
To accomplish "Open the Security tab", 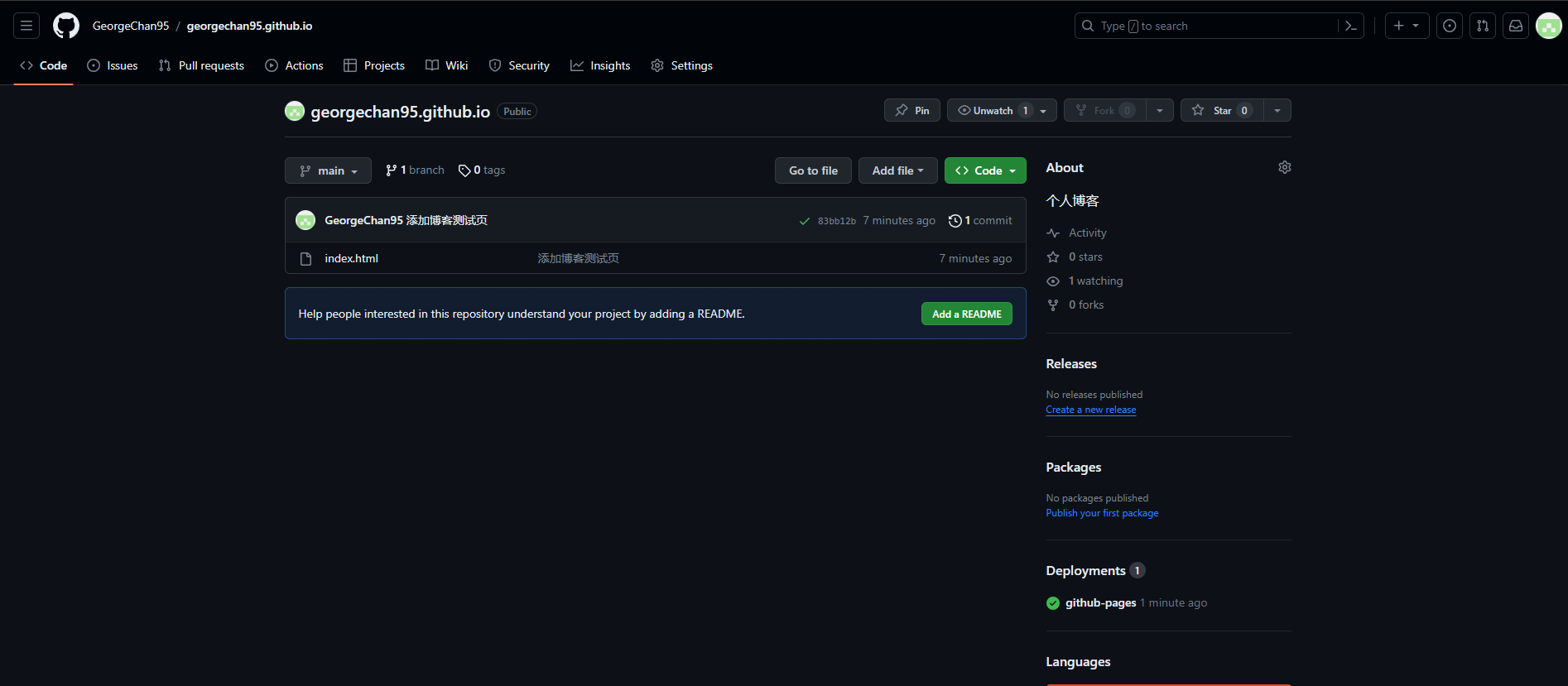I will [519, 65].
